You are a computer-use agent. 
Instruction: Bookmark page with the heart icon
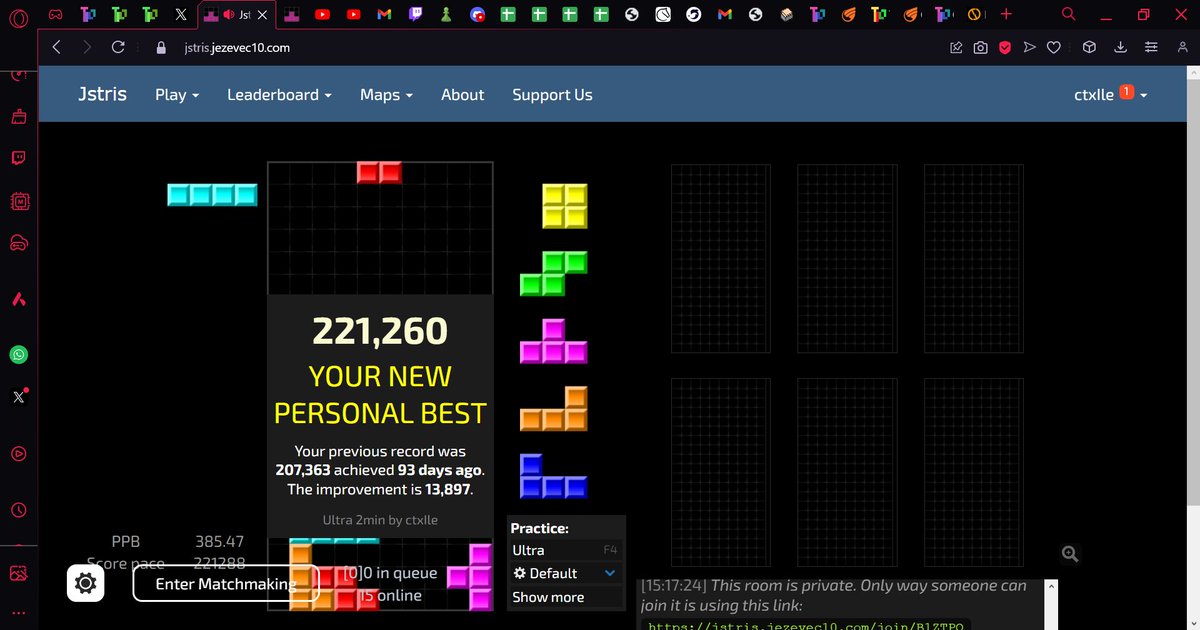tap(1054, 47)
